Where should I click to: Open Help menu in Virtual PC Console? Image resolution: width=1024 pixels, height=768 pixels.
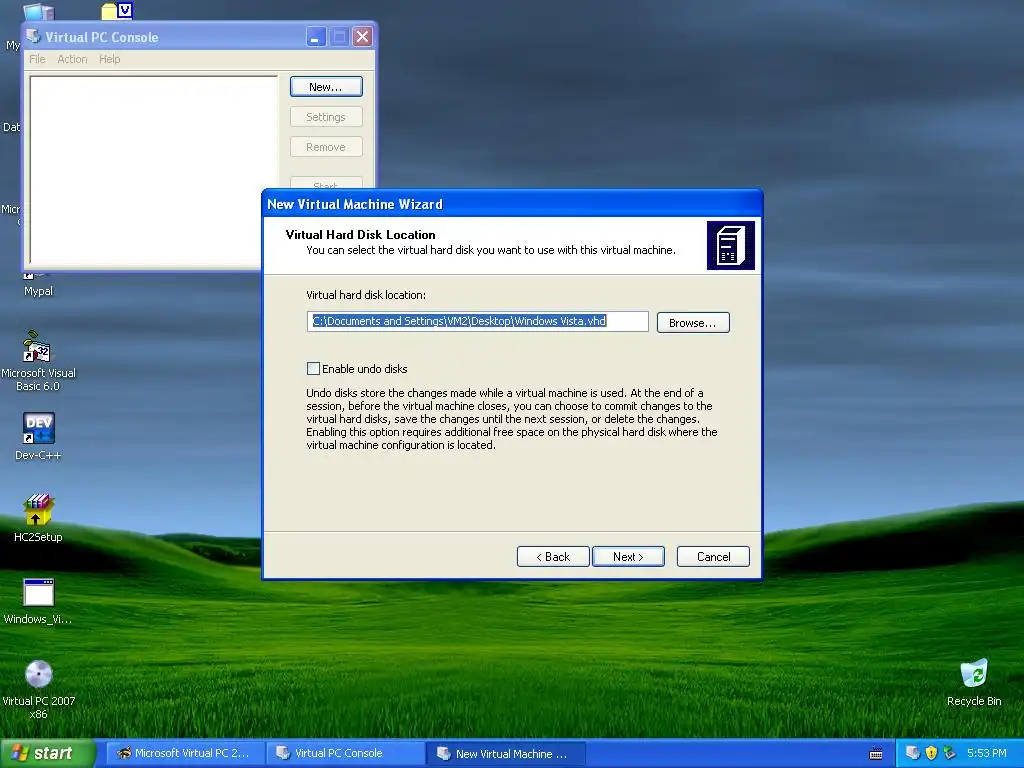[110, 59]
